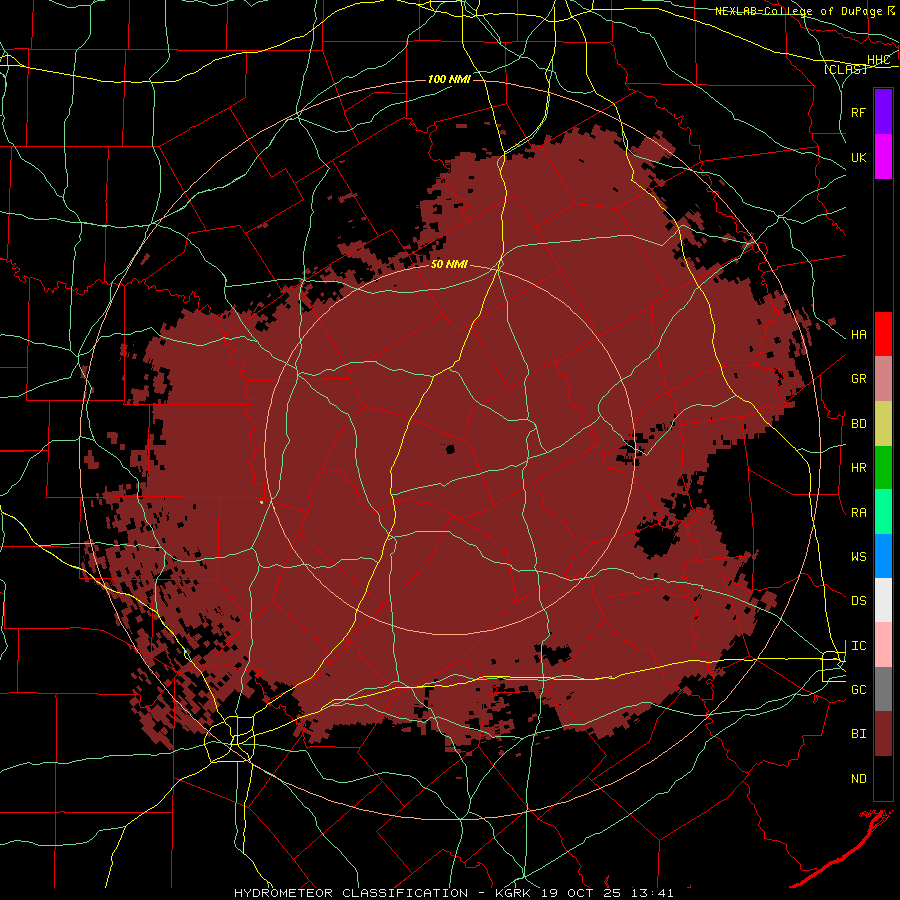Click the WS legend label
The image size is (900, 900).
pyautogui.click(x=858, y=557)
